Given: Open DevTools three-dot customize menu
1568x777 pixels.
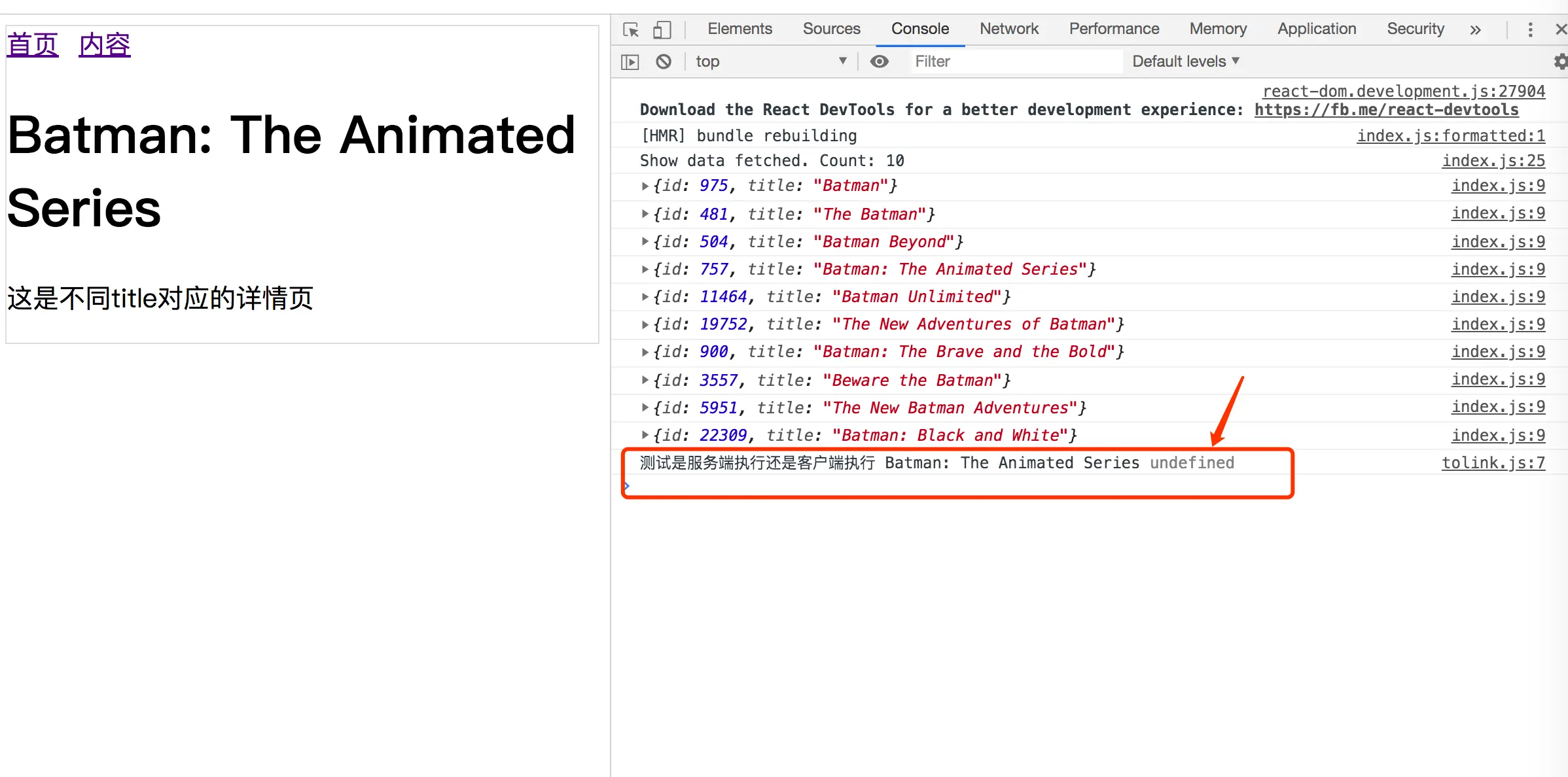Looking at the screenshot, I should tap(1530, 29).
